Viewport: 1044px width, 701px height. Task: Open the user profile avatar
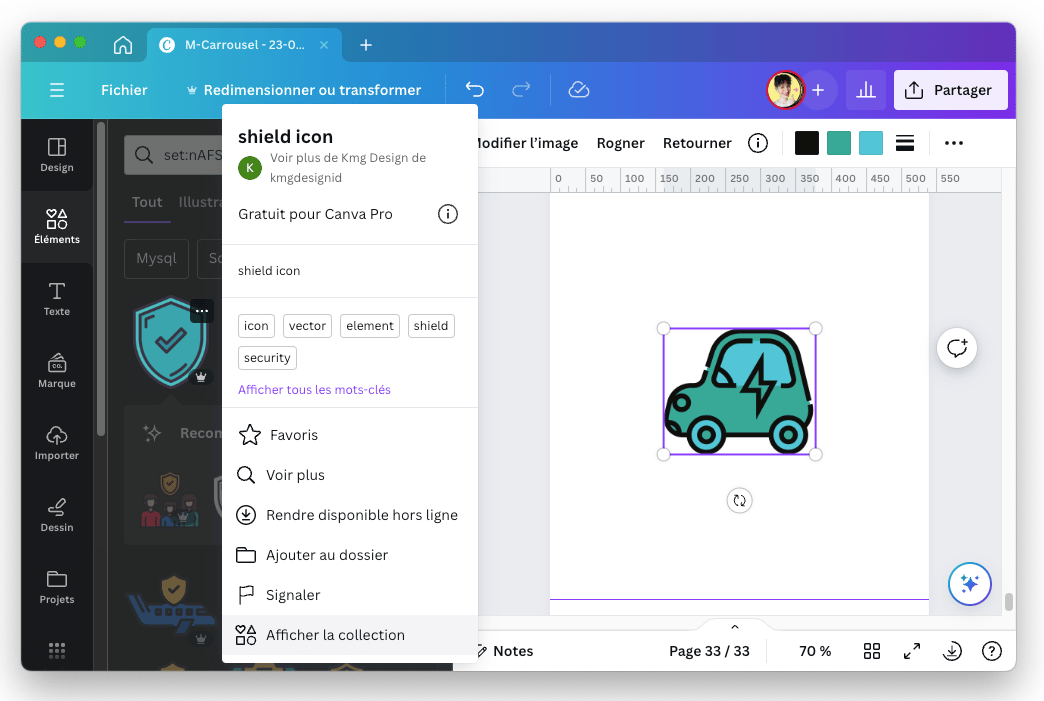pyautogui.click(x=785, y=90)
